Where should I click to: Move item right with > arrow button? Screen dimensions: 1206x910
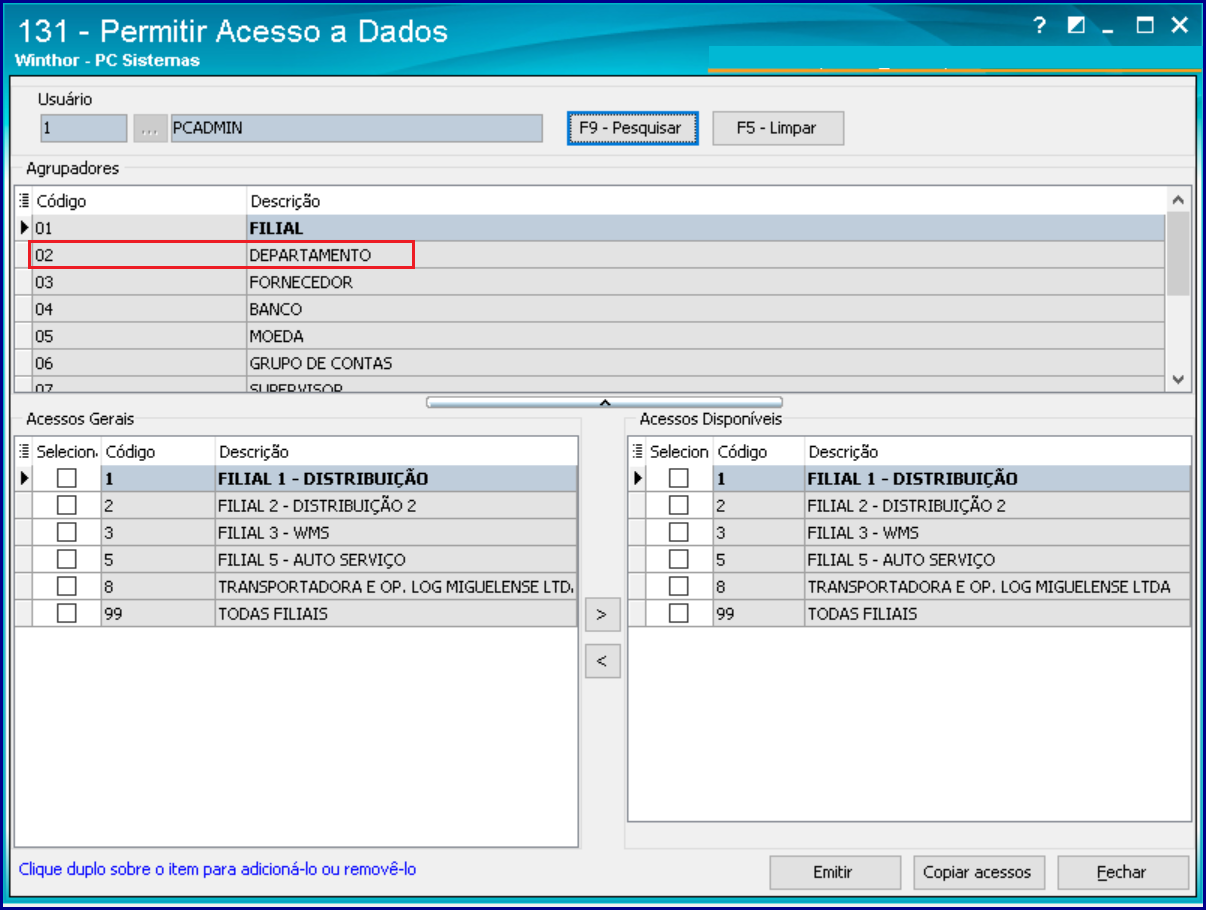[602, 615]
